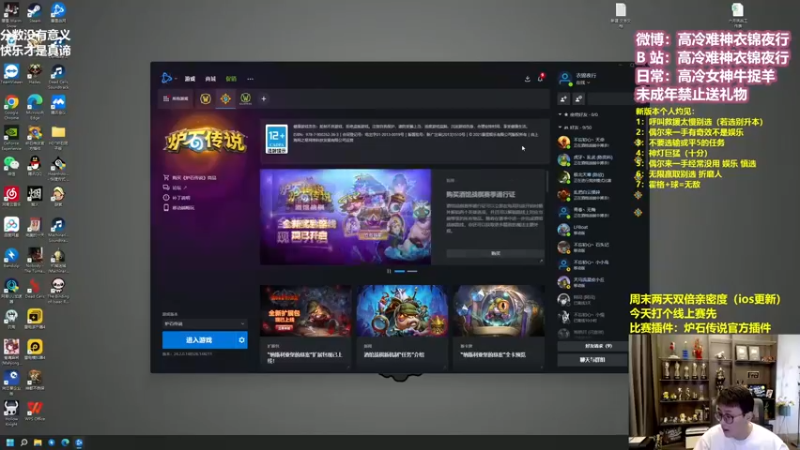Image resolution: width=800 pixels, height=450 pixels.
Task: Expand the arrow beside the Battle.net logo
Action: [x=176, y=79]
